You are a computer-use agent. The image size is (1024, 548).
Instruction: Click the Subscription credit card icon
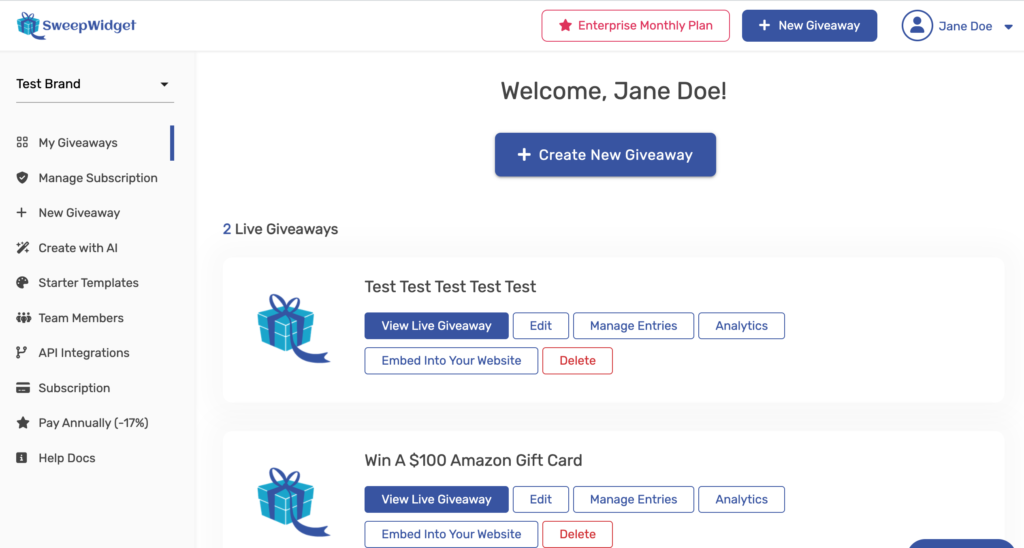tap(23, 388)
